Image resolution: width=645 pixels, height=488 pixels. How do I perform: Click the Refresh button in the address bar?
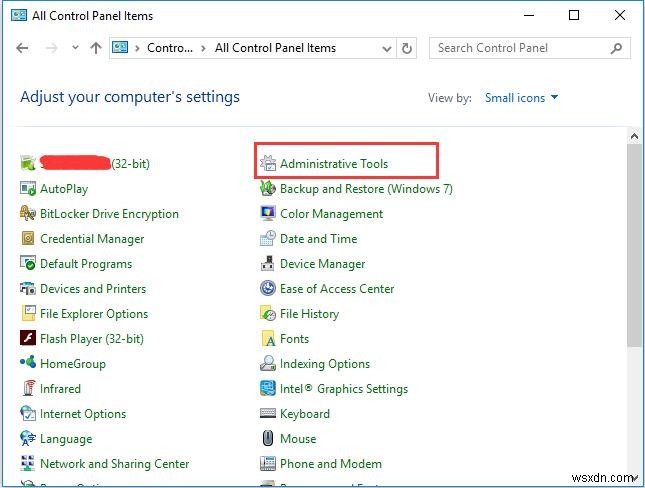tap(407, 48)
